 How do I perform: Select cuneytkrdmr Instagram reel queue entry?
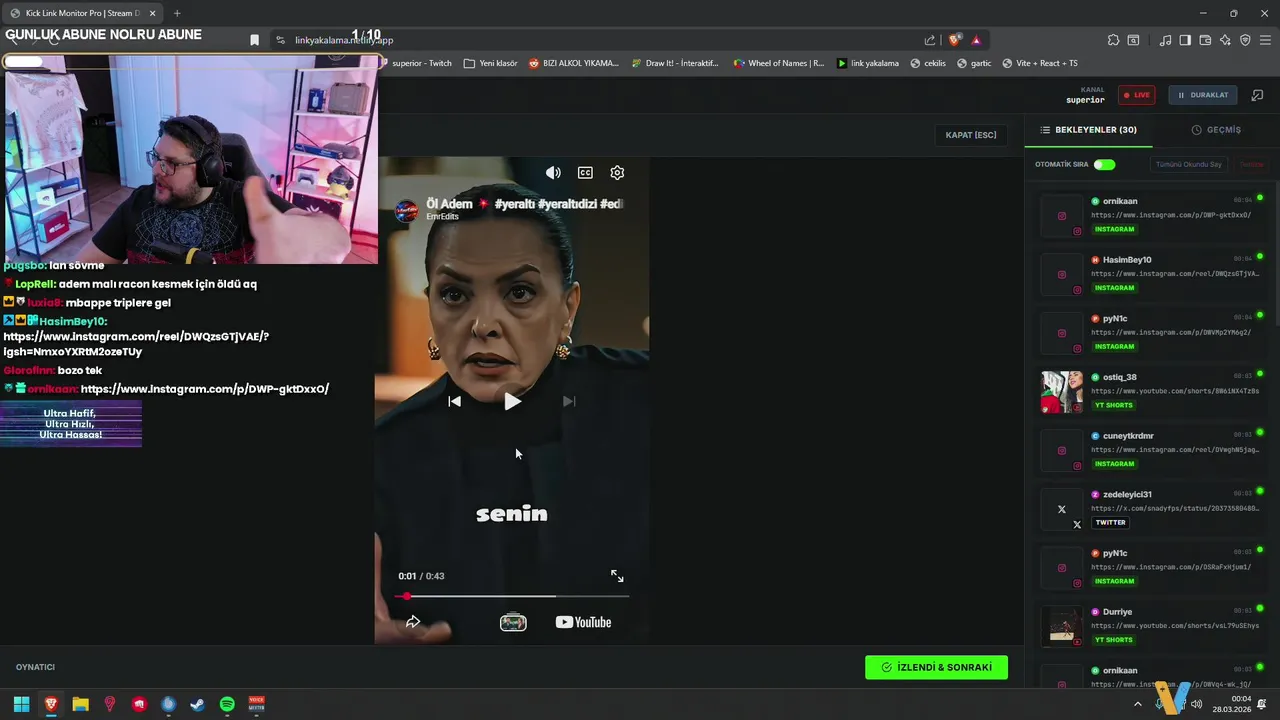click(1152, 450)
